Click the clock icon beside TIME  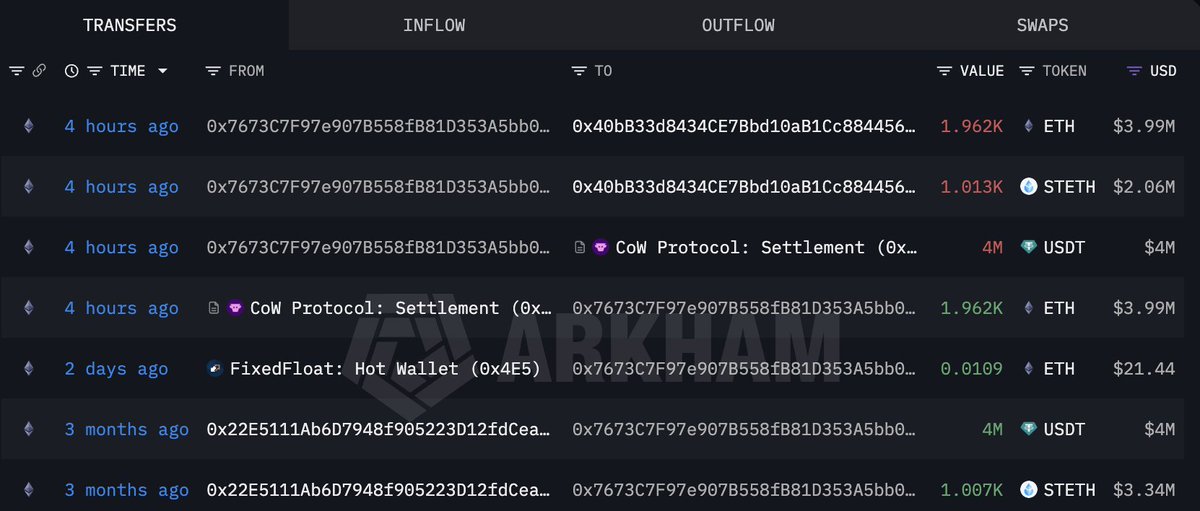click(x=71, y=71)
